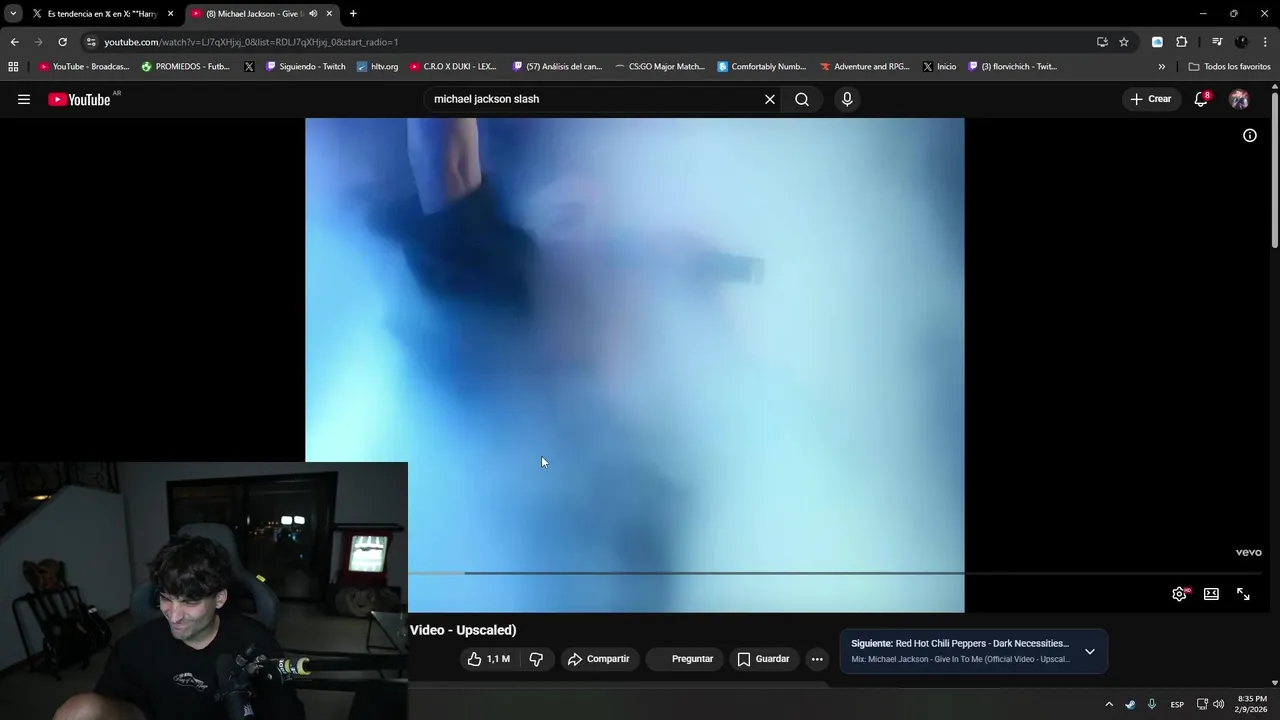Go back with the browser back arrow

point(14,42)
